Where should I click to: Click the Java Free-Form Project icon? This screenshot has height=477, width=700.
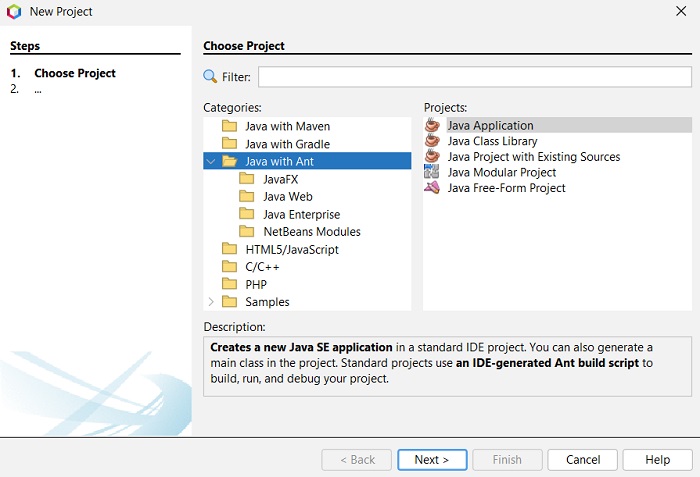point(432,188)
